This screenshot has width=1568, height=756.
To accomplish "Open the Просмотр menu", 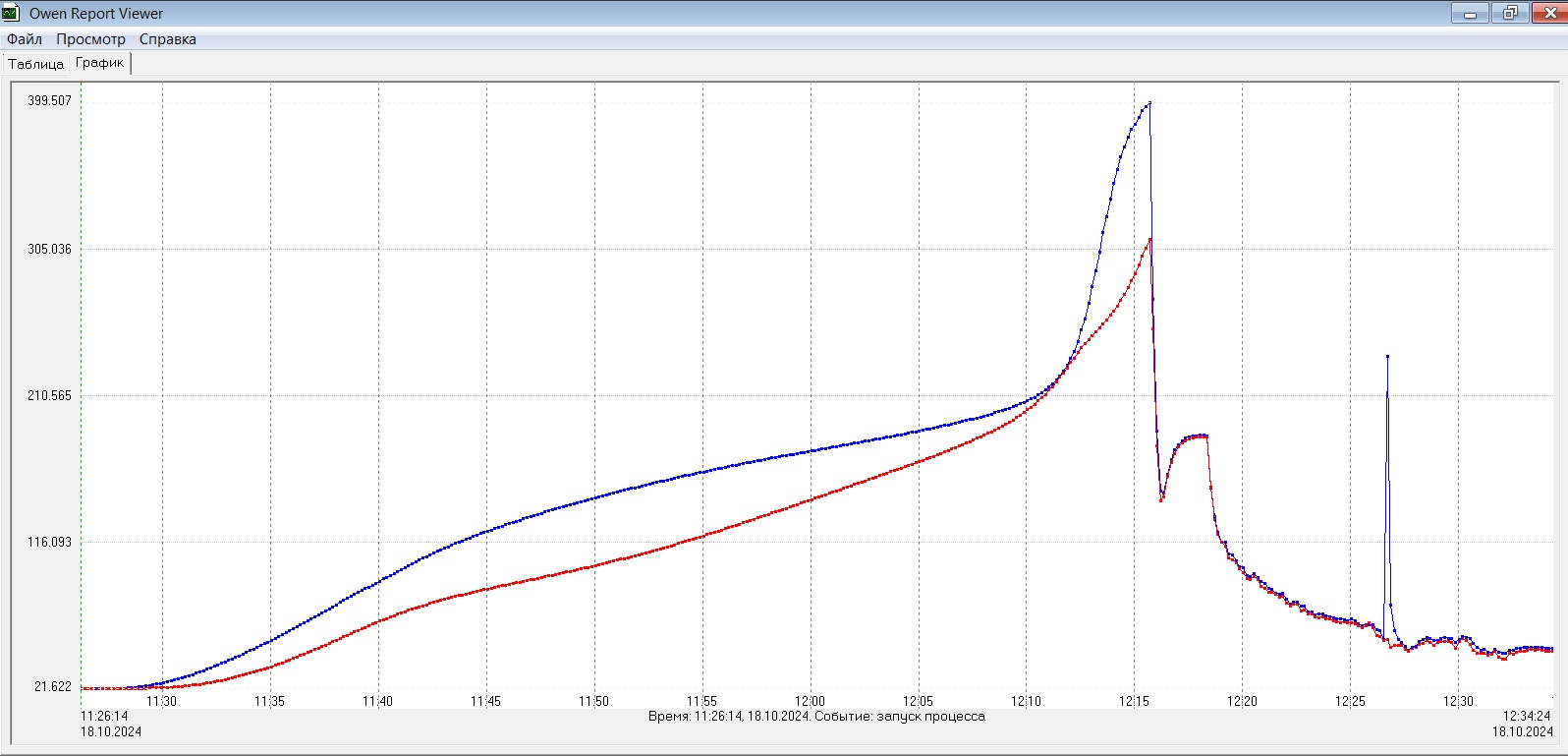I will pyautogui.click(x=90, y=39).
